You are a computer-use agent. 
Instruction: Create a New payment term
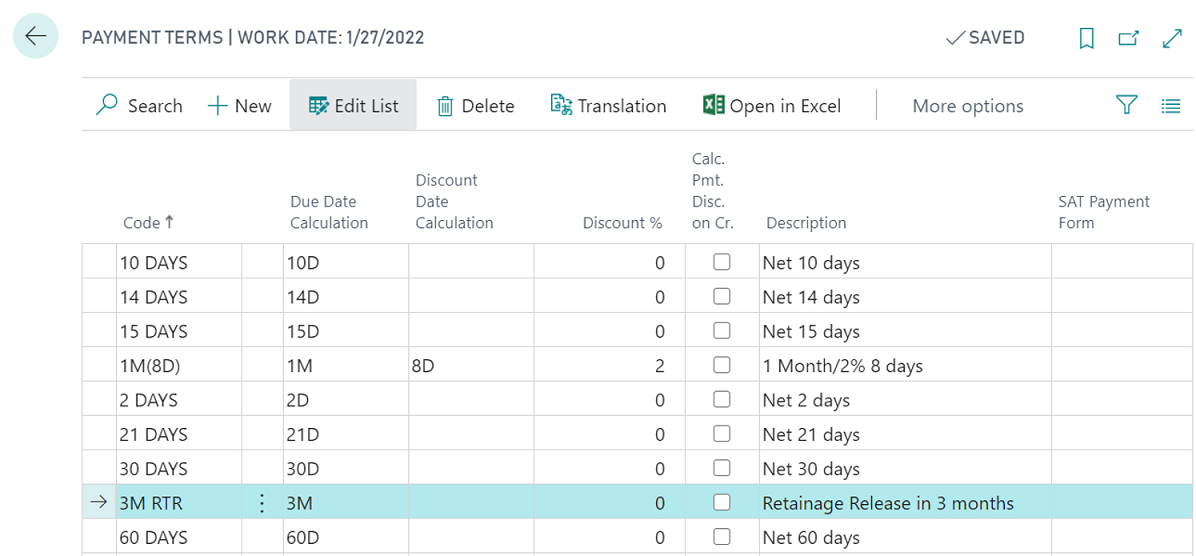pos(240,106)
